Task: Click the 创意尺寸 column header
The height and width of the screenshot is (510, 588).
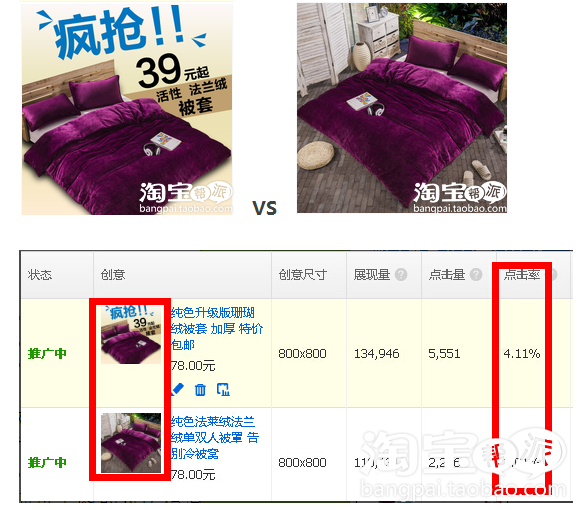Action: [303, 275]
